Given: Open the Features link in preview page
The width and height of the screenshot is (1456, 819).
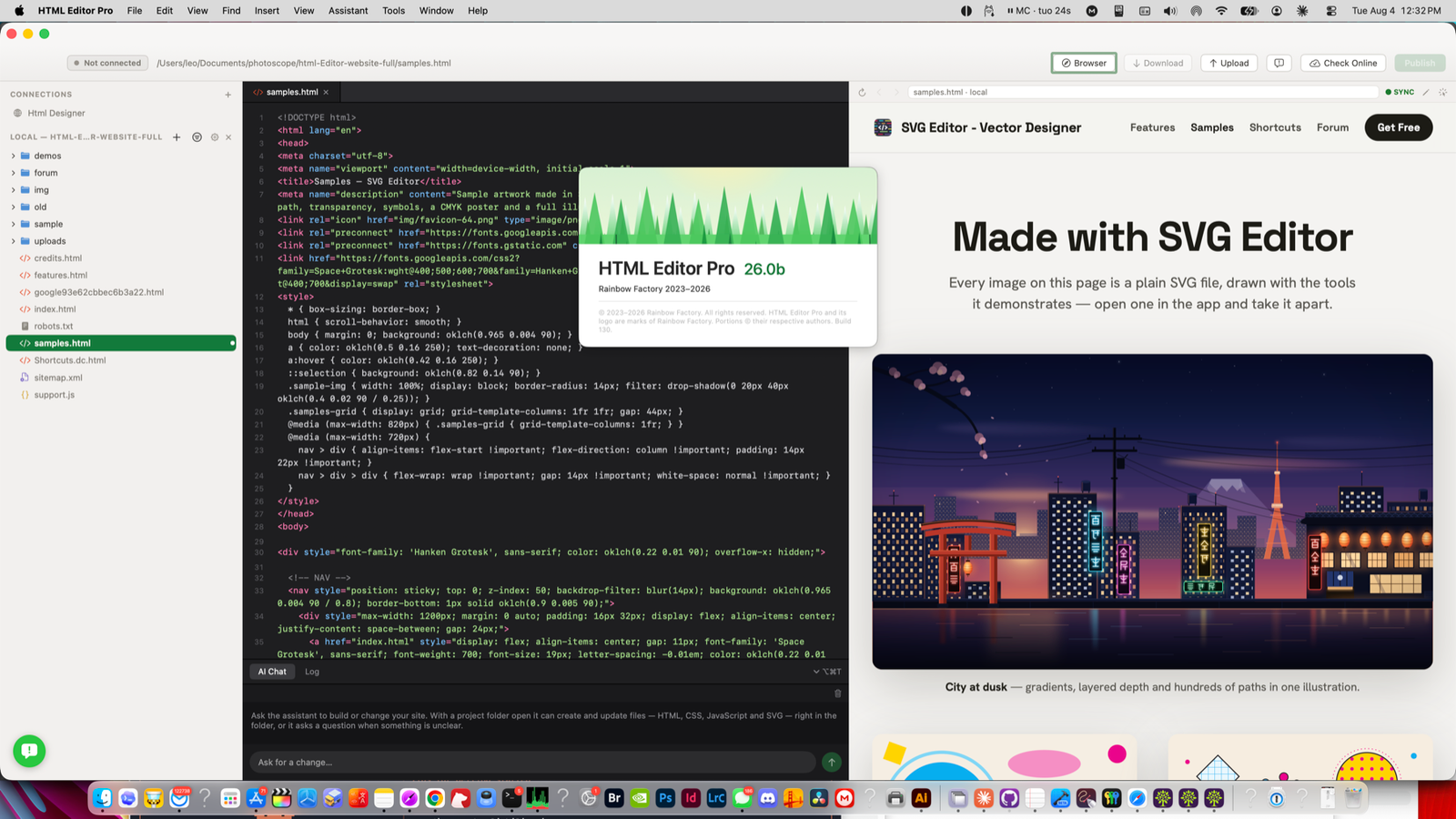Looking at the screenshot, I should pyautogui.click(x=1152, y=127).
